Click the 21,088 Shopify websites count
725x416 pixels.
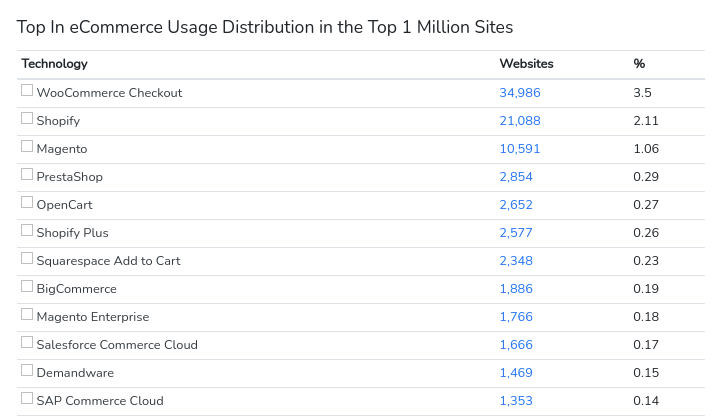(x=519, y=121)
